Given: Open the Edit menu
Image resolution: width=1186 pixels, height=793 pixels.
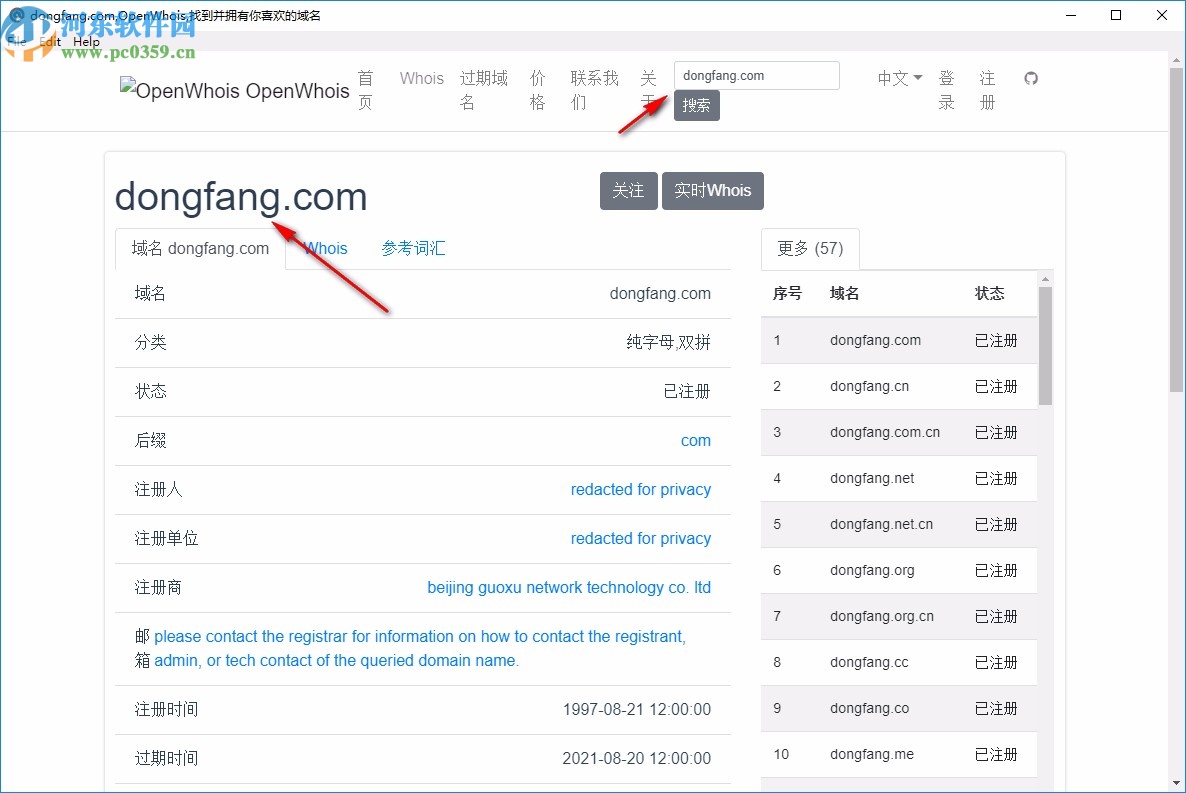Looking at the screenshot, I should point(50,42).
